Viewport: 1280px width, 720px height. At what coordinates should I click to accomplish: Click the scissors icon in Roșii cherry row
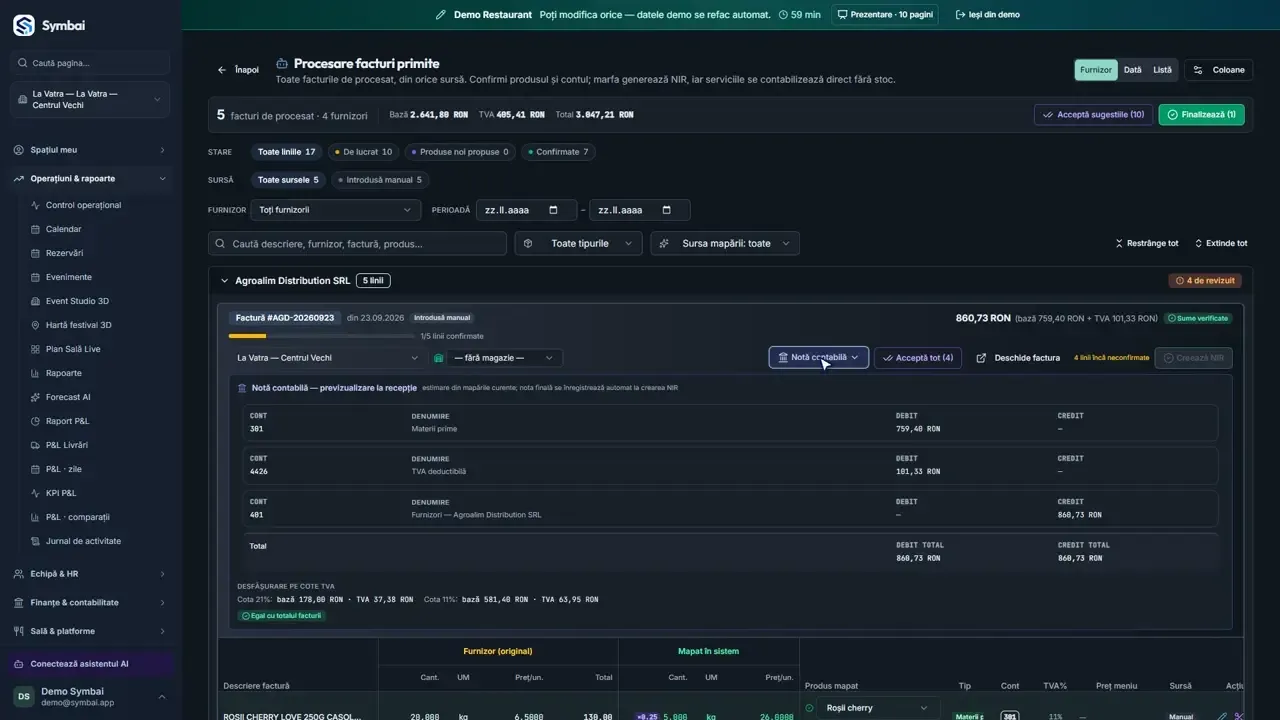pyautogui.click(x=1239, y=716)
